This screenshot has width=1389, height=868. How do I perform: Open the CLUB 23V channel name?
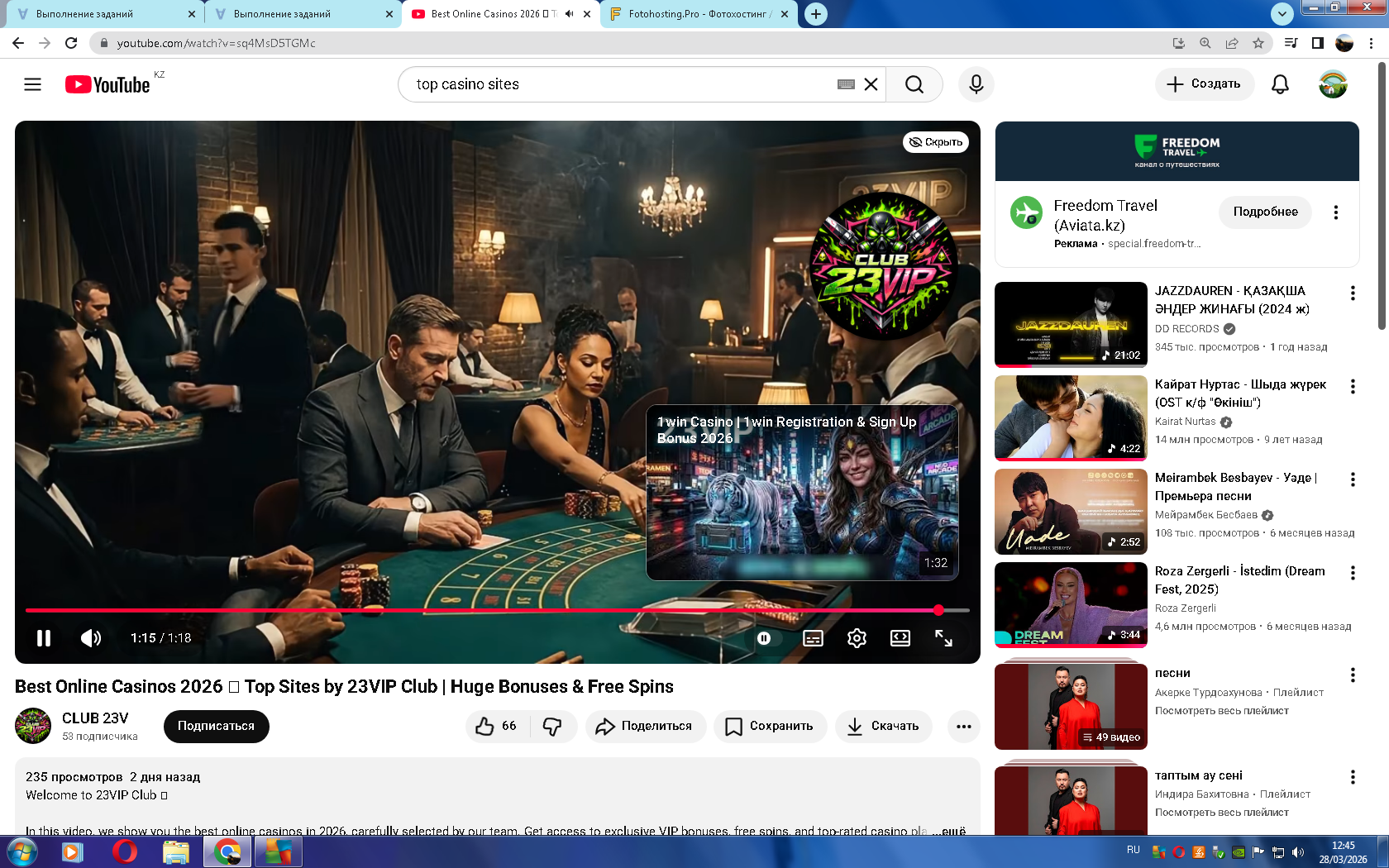95,718
